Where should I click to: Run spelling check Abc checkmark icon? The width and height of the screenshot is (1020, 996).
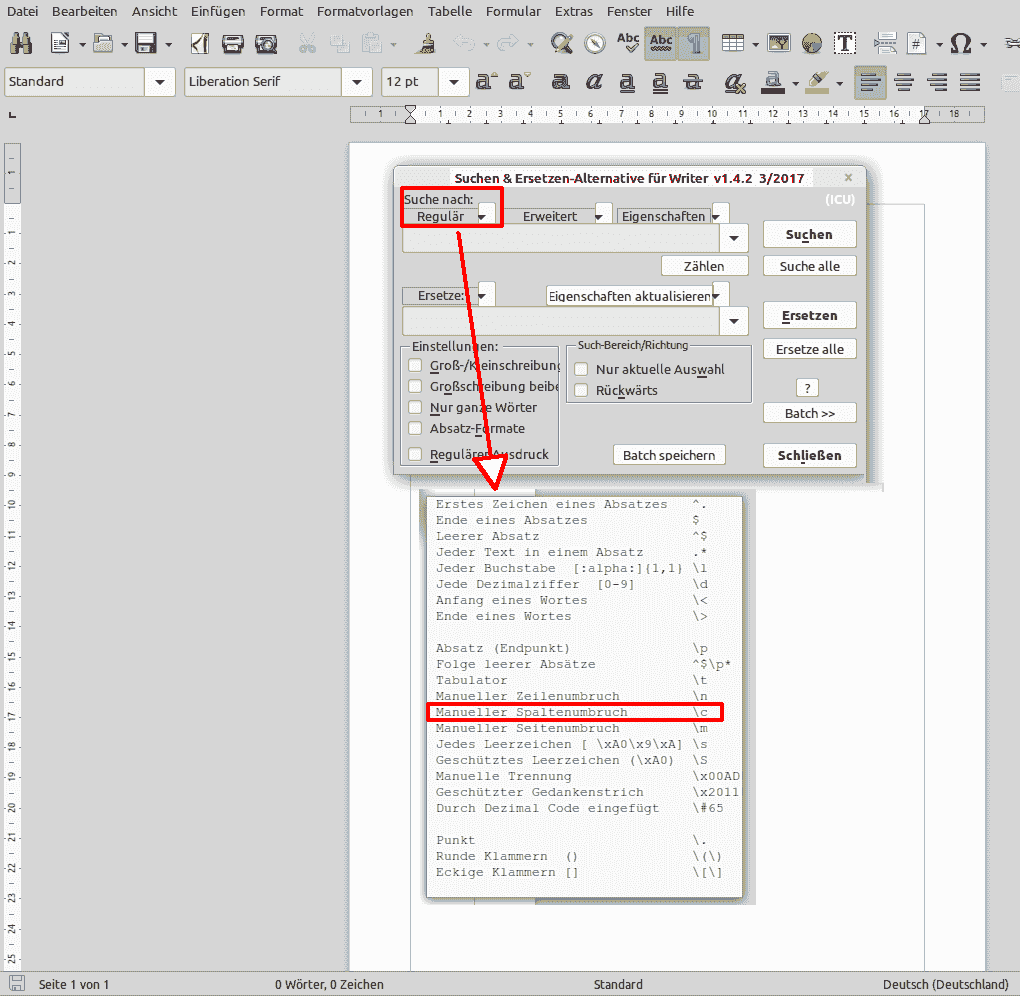click(x=628, y=43)
